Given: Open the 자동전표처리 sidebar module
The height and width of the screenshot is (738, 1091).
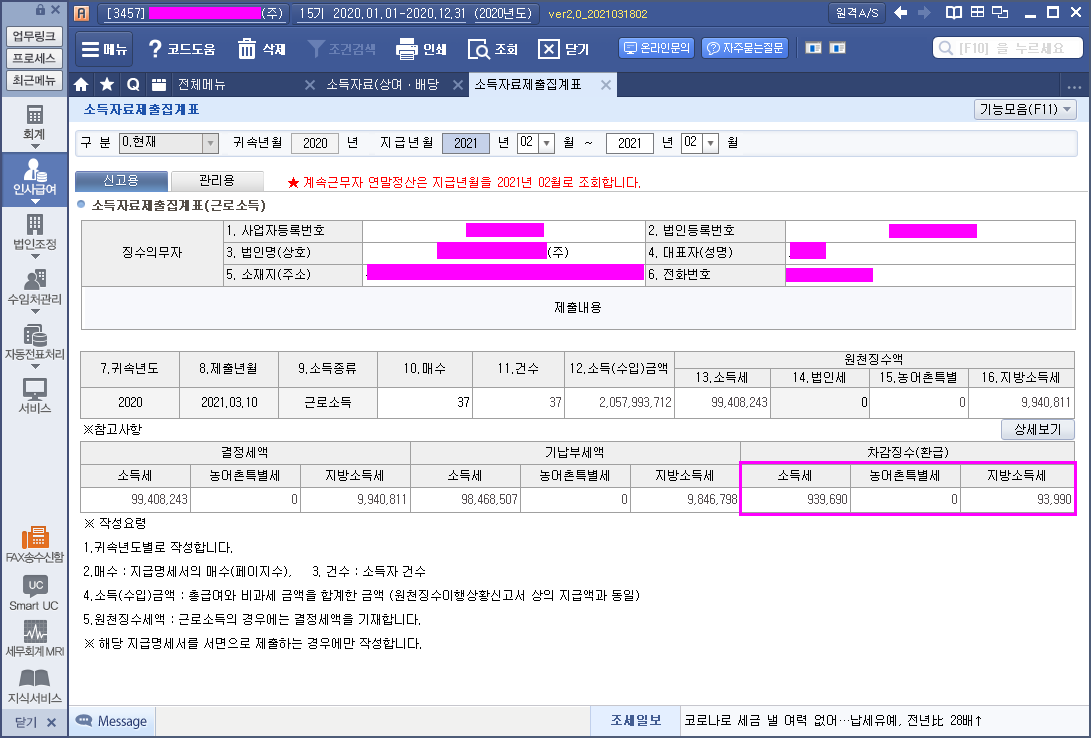Looking at the screenshot, I should [x=34, y=345].
